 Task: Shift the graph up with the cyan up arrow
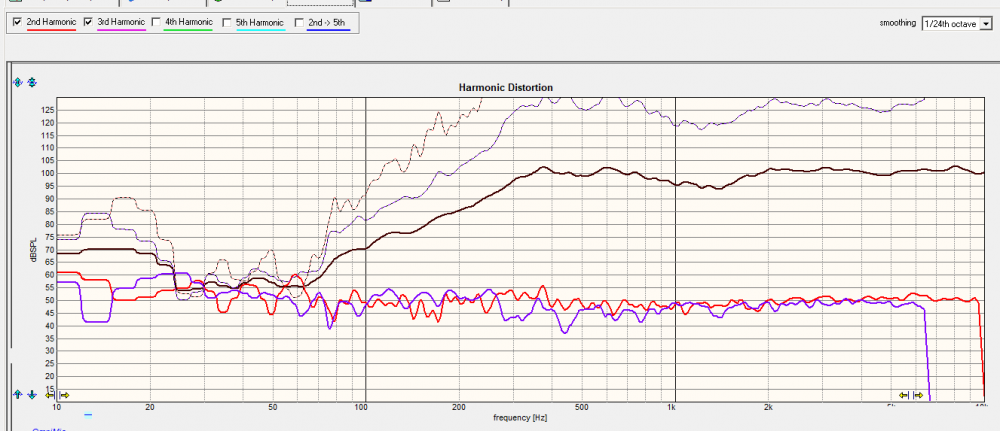[x=17, y=395]
